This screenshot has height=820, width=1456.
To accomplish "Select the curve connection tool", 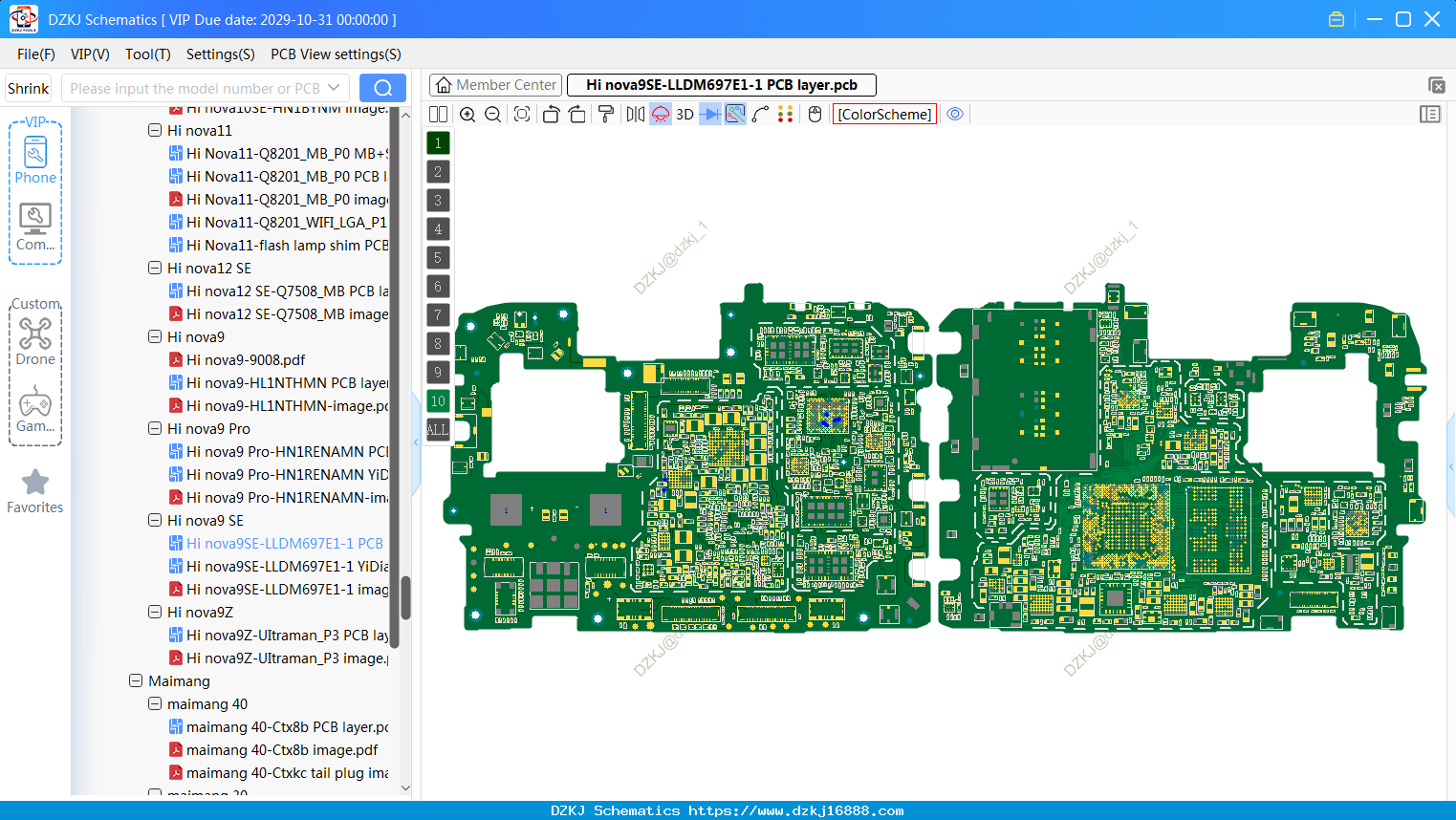I will point(760,115).
